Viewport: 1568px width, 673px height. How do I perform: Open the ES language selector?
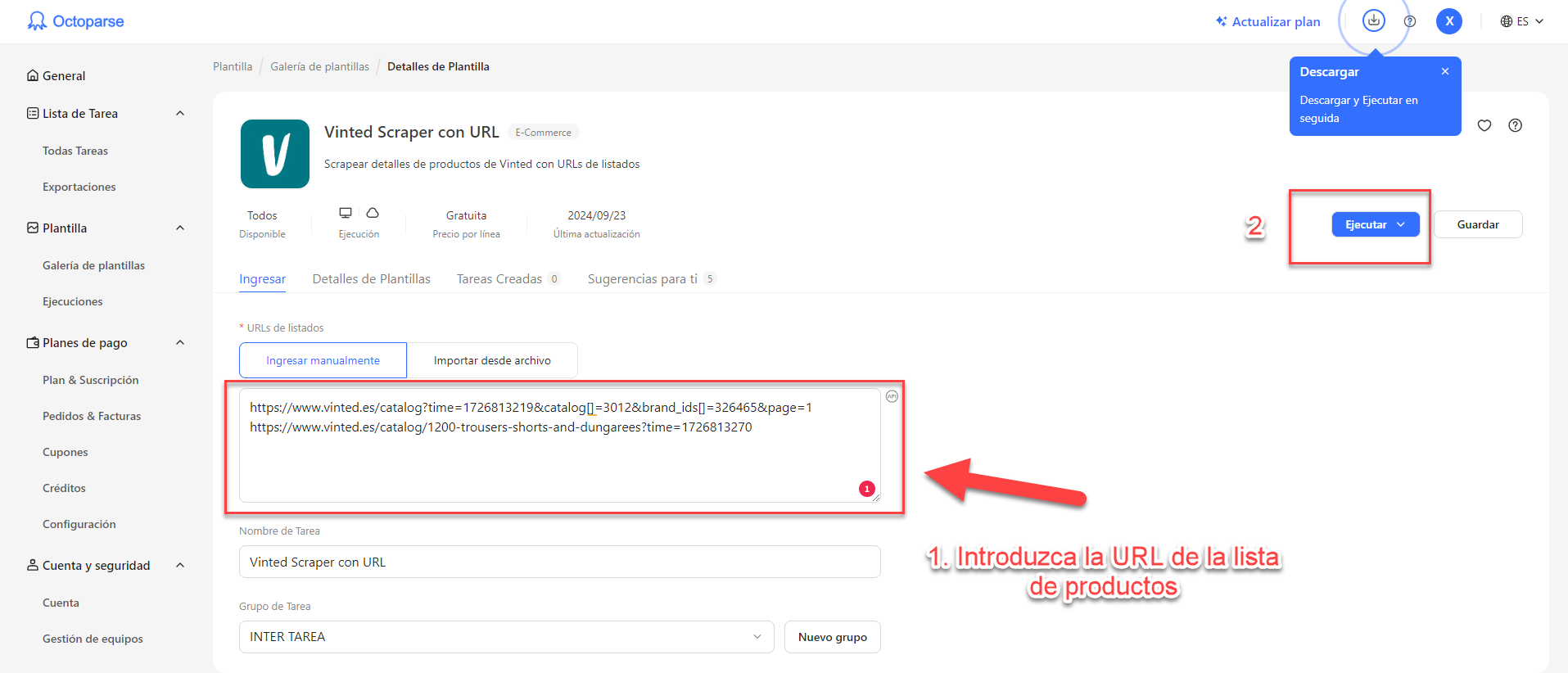(1521, 21)
